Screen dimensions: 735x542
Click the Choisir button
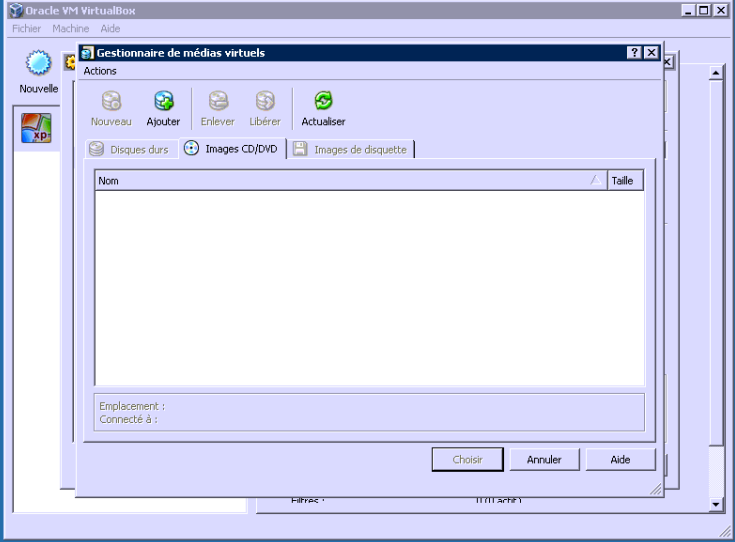point(467,460)
